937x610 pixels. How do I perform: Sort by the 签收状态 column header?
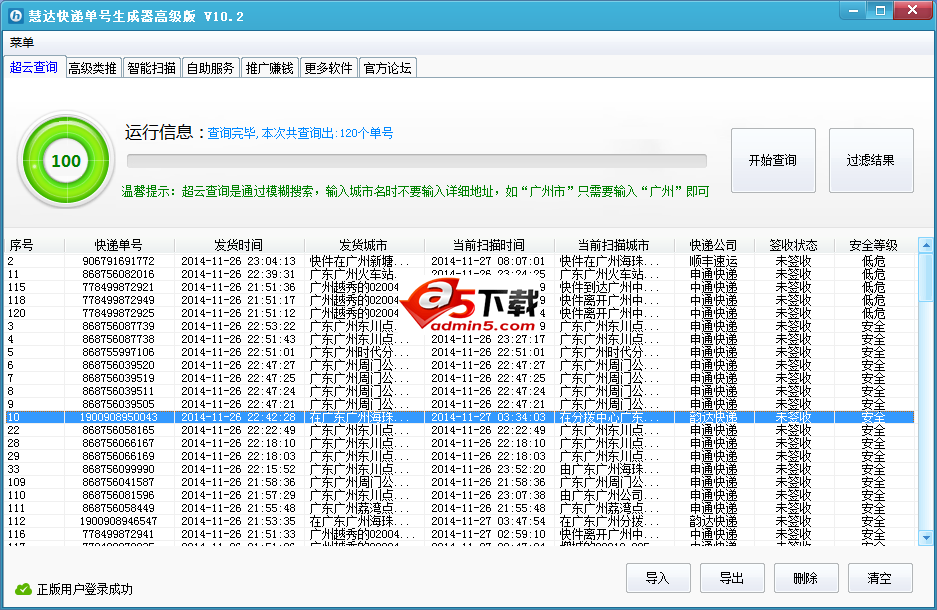point(794,245)
